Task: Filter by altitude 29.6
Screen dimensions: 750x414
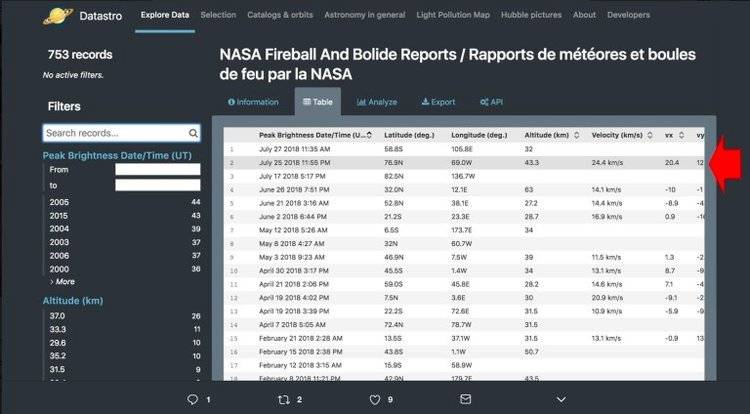Action: pos(124,343)
